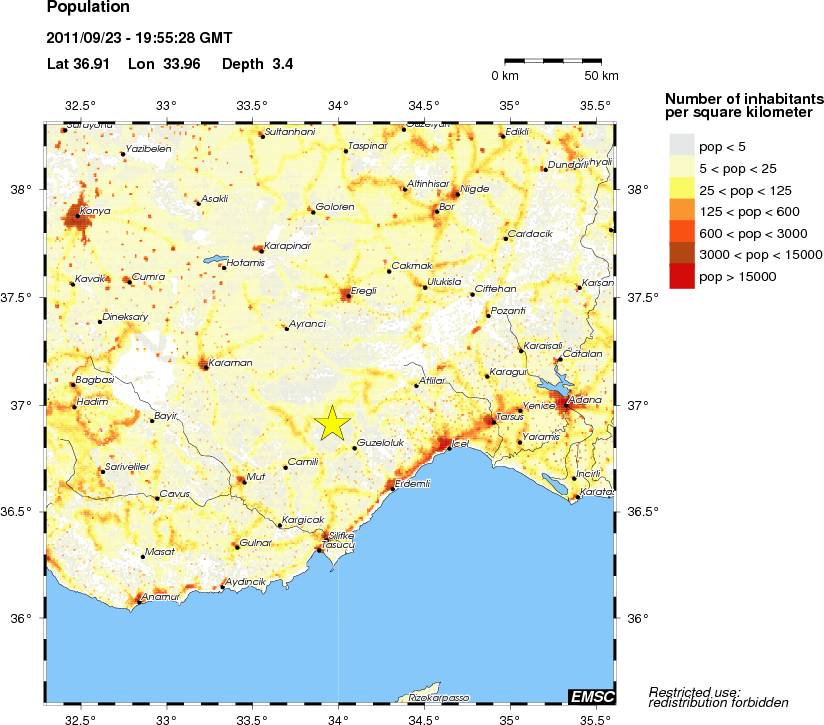Pick the 'pop > 15000' red swatch

(681, 276)
